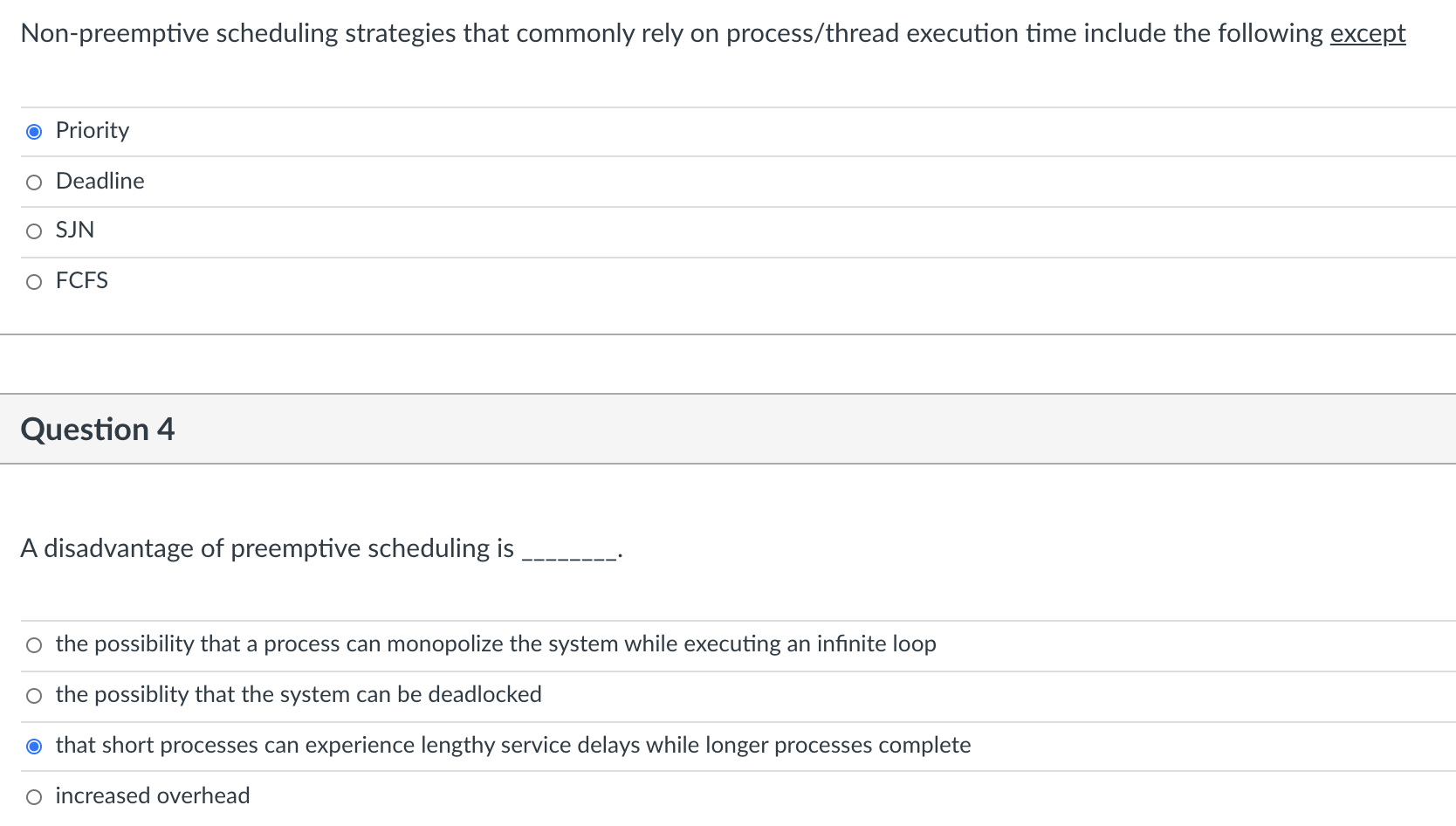The width and height of the screenshot is (1456, 826).
Task: Click the blank line in Question 4
Action: [x=569, y=552]
